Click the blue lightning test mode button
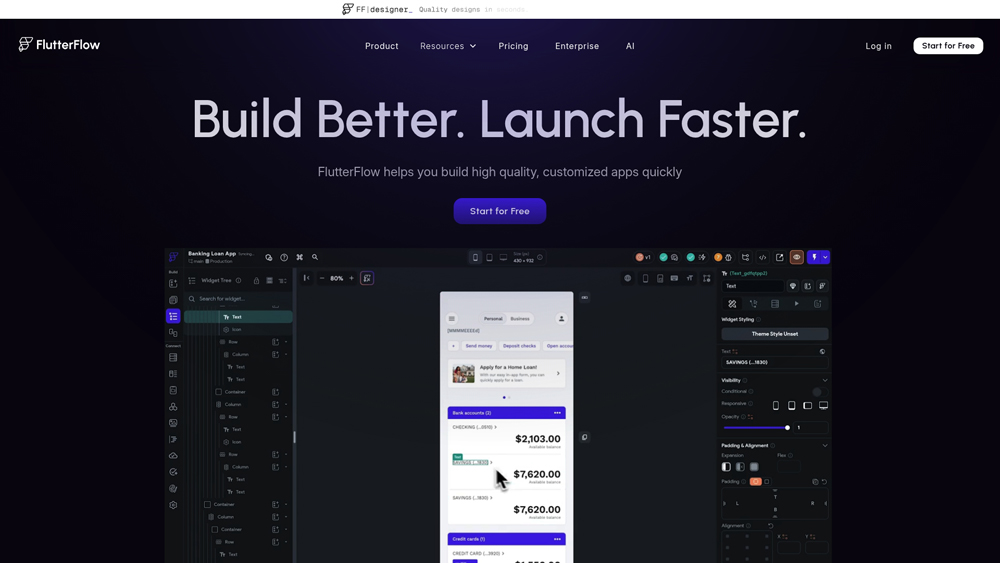The height and width of the screenshot is (563, 1000). (x=814, y=258)
